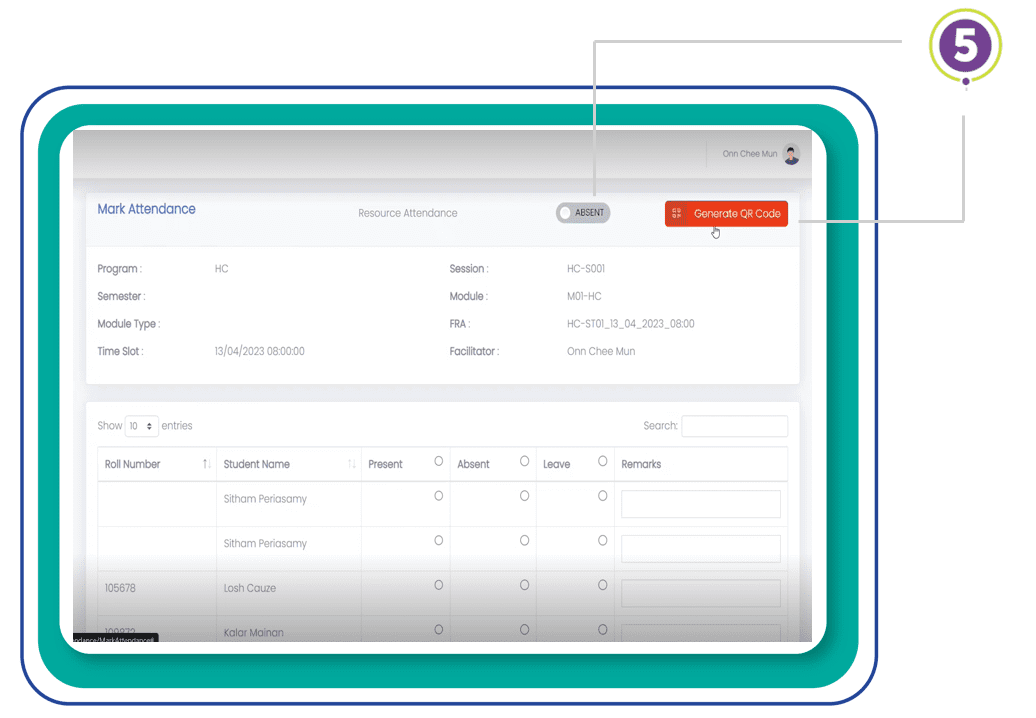This screenshot has width=1036, height=718.
Task: Click remarks field for Losh Cauze
Action: 700,593
